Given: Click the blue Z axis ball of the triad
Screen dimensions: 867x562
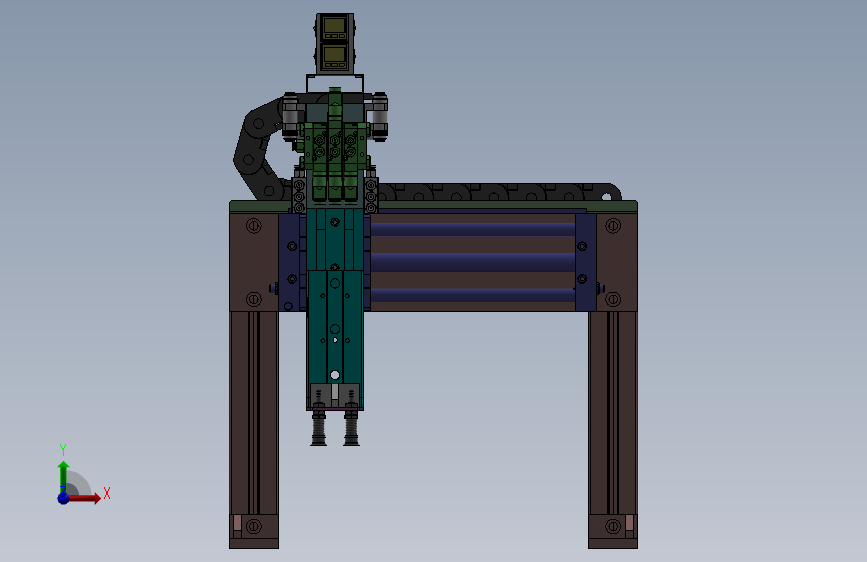Looking at the screenshot, I should coord(64,498).
